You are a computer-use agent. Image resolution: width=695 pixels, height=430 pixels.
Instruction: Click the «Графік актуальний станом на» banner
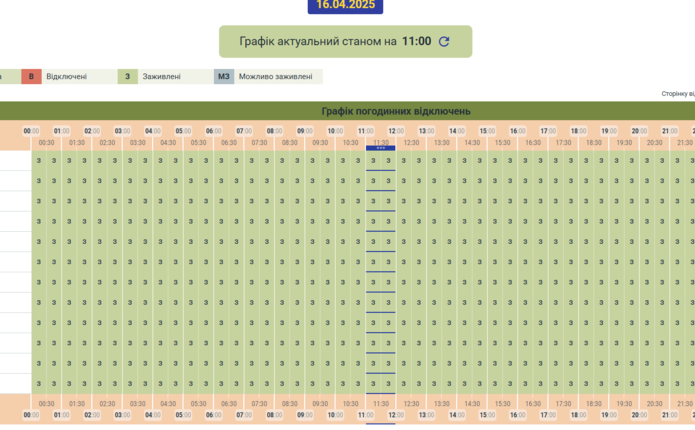click(320, 42)
